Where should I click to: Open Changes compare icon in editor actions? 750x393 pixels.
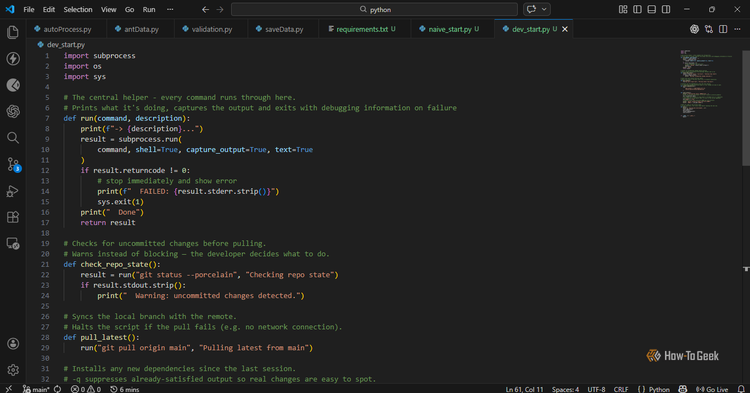tap(709, 29)
